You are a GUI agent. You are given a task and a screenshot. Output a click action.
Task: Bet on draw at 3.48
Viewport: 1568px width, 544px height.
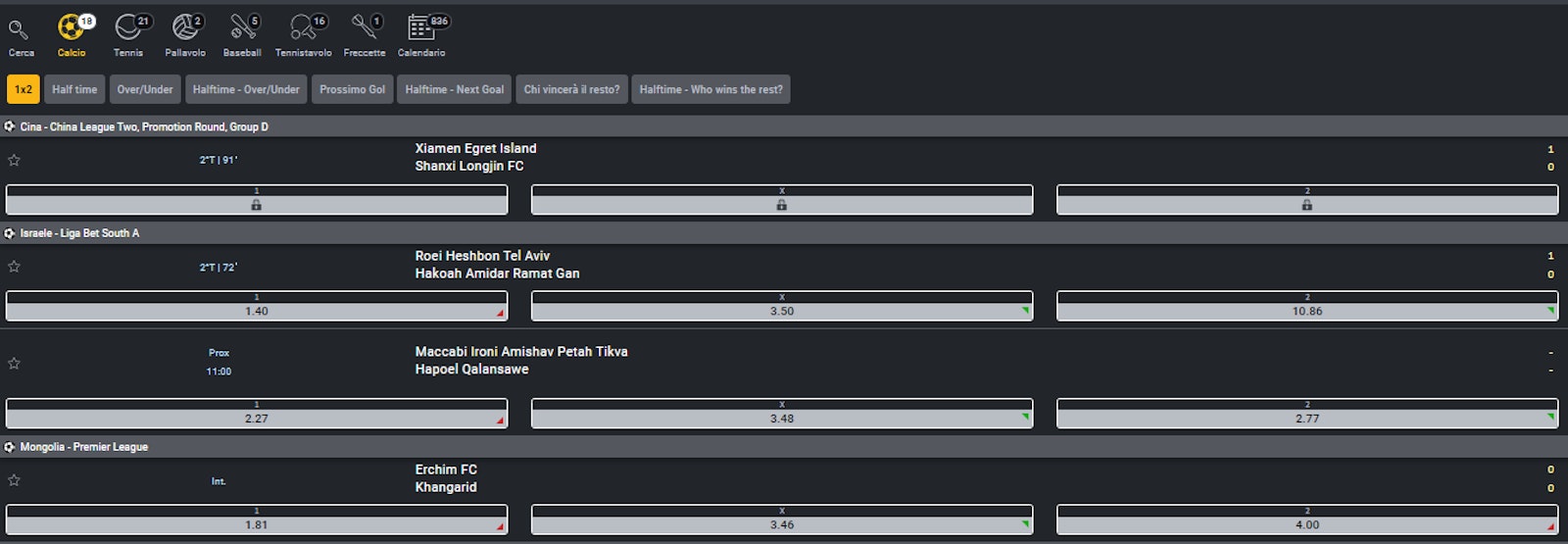click(x=782, y=414)
